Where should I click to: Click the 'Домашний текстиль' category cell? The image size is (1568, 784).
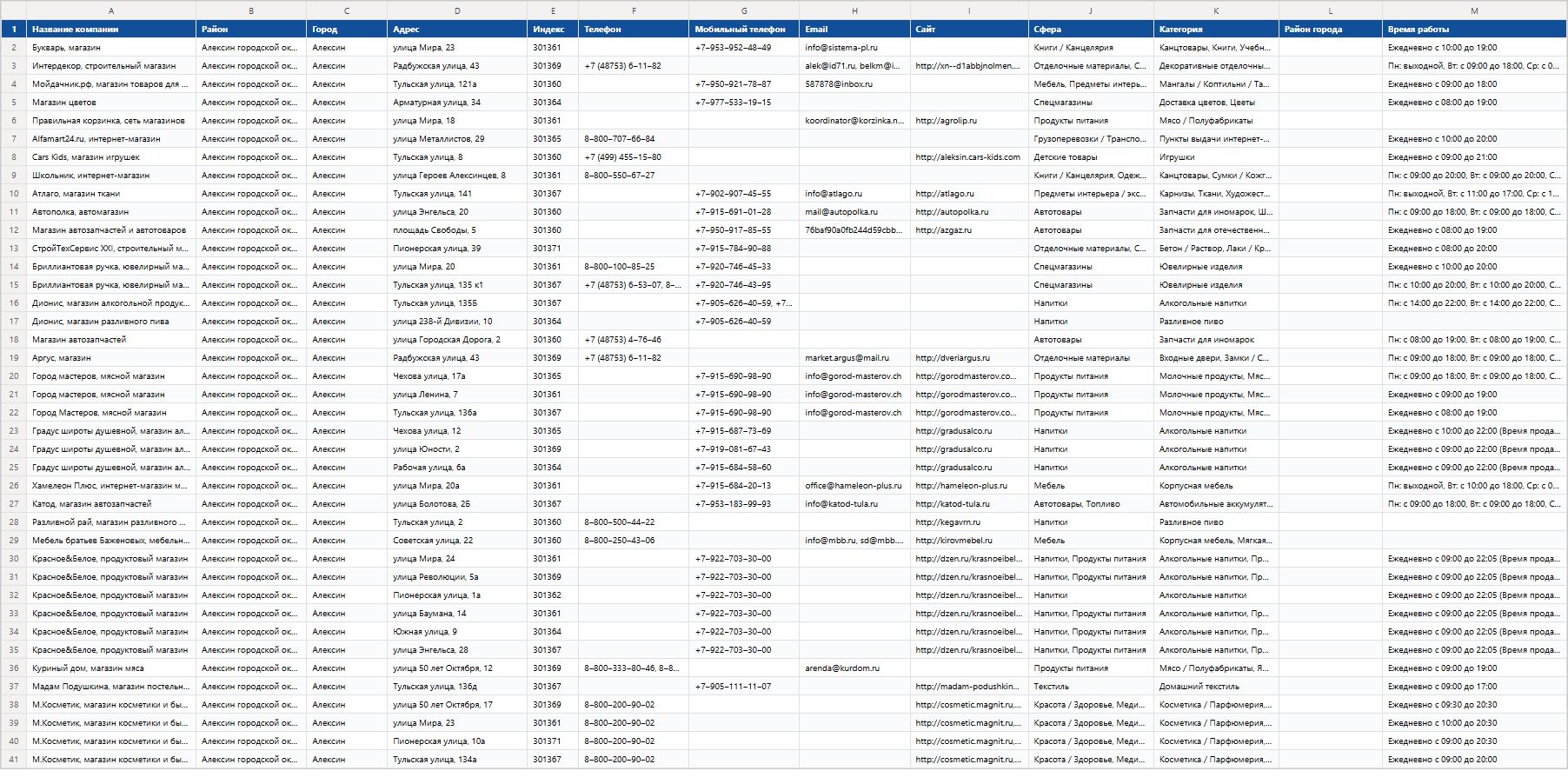(1216, 687)
